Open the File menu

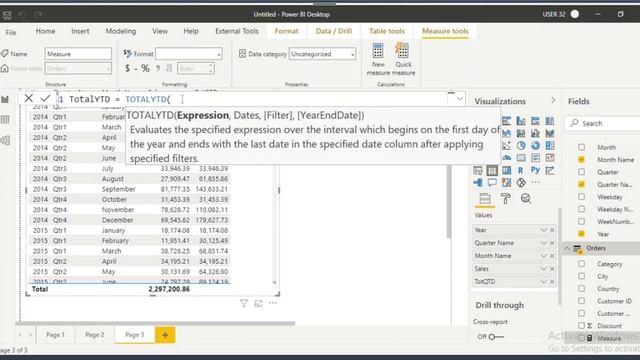(x=11, y=32)
